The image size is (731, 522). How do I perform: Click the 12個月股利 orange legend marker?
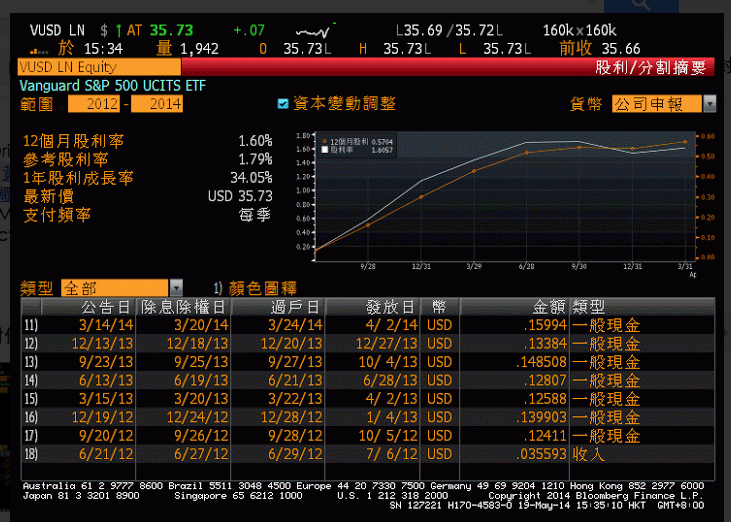[x=324, y=141]
